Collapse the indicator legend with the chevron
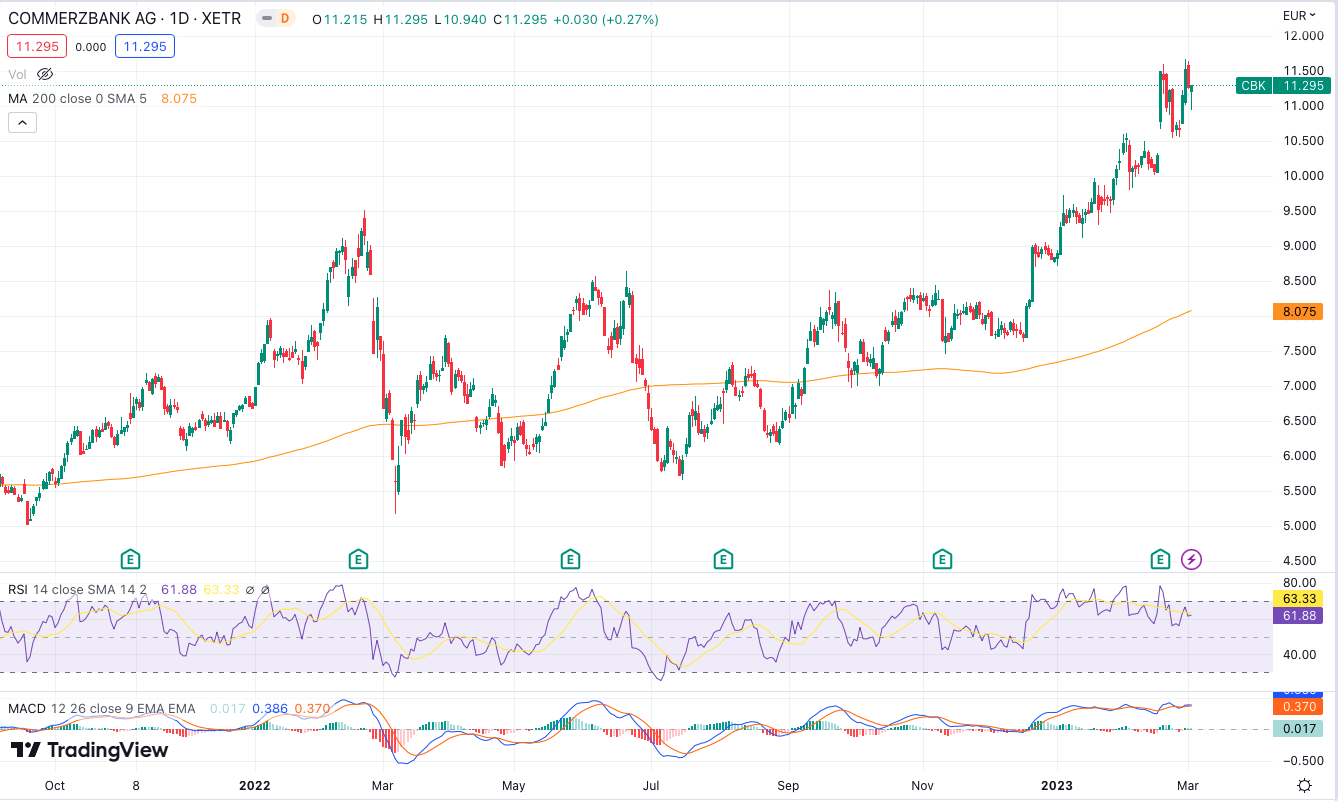This screenshot has height=801, width=1338. coord(22,123)
